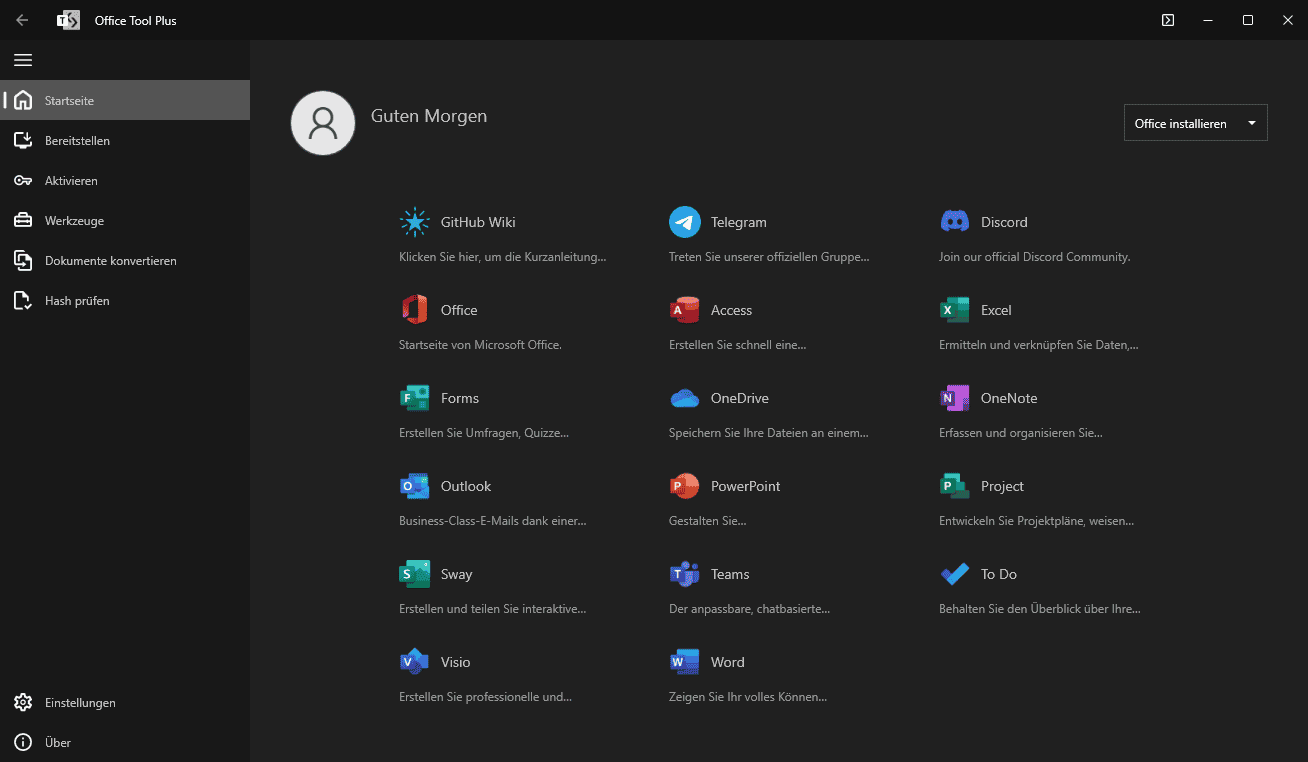Open the GitHub Wiki star icon
The image size is (1308, 762).
[x=414, y=222]
